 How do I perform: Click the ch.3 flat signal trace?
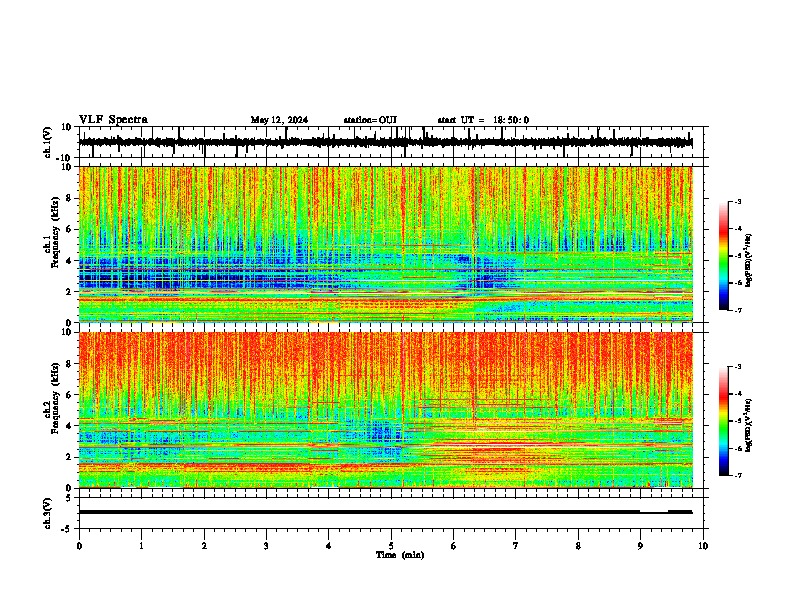point(385,512)
